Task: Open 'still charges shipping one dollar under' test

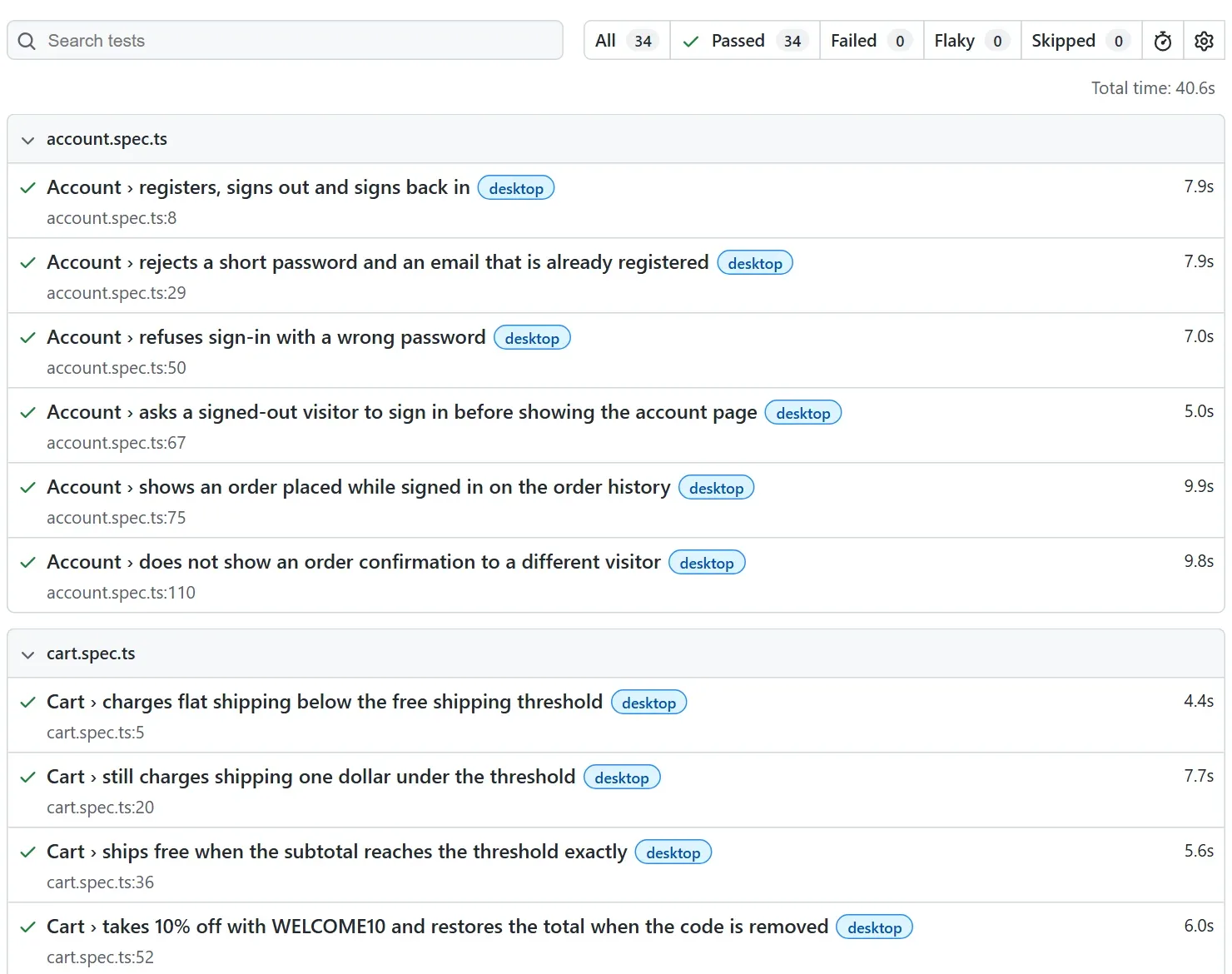Action: click(x=311, y=777)
